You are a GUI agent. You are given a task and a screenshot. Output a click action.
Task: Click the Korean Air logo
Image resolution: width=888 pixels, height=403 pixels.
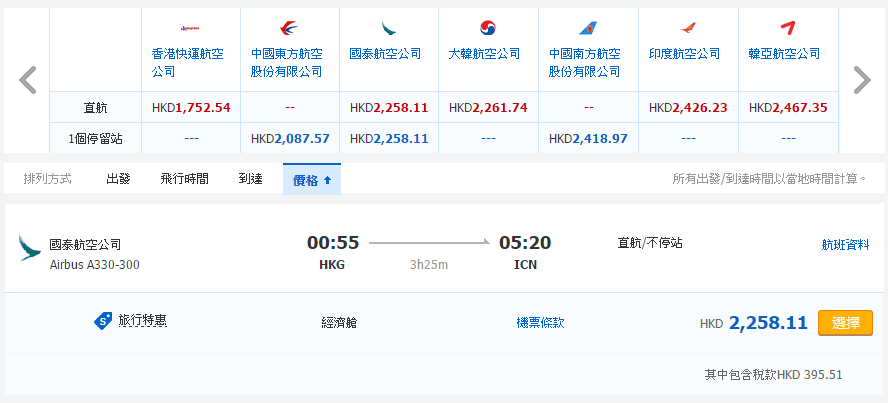[x=488, y=28]
